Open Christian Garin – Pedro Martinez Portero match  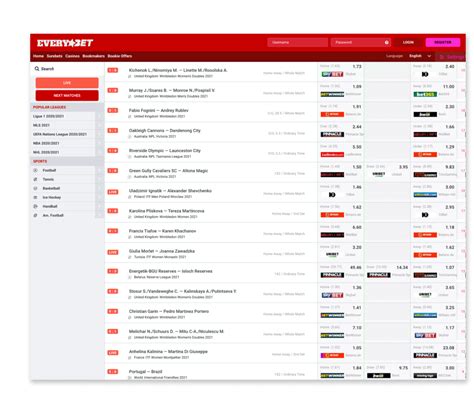point(169,311)
